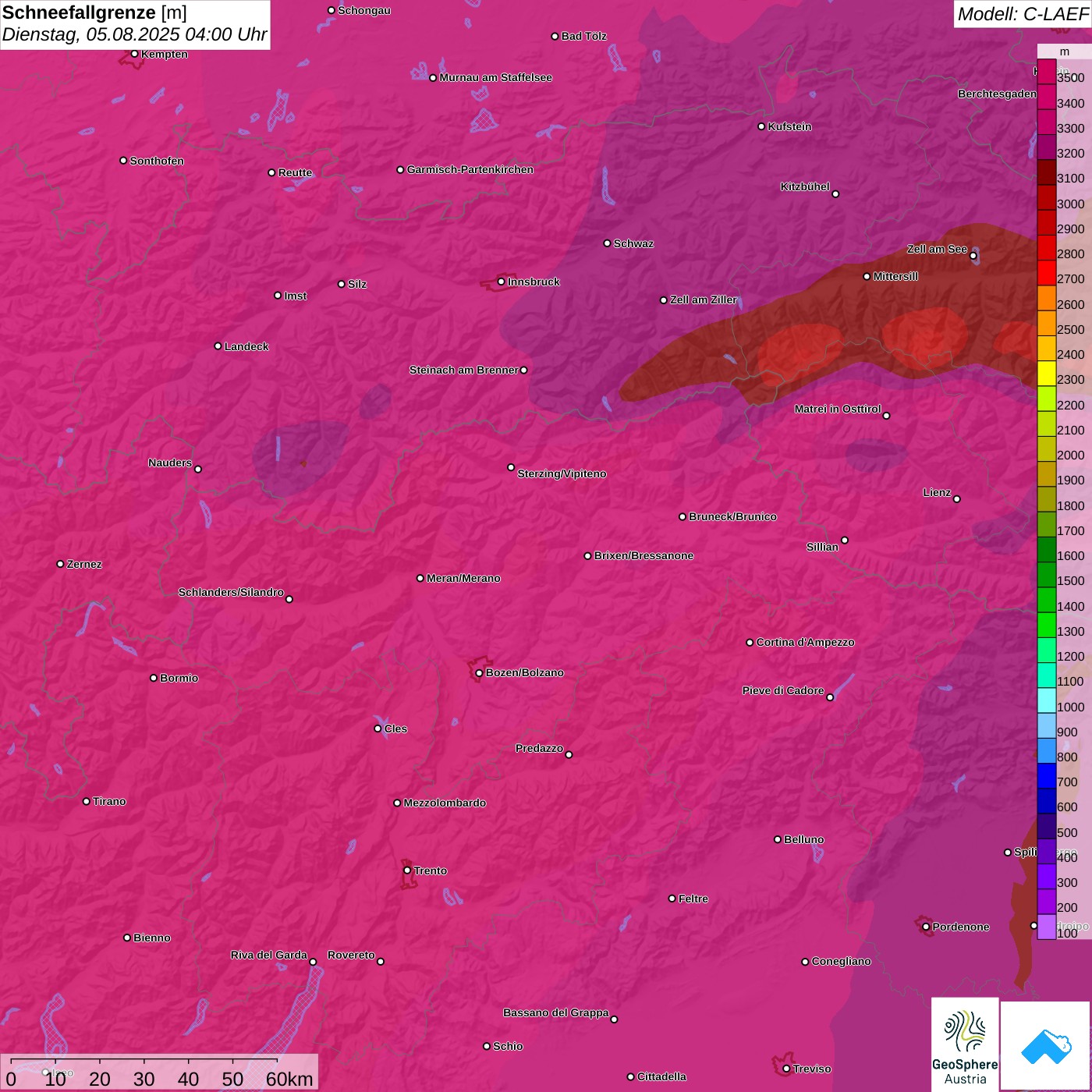Click the Modell: C-LAEF label
This screenshot has height=1092, width=1092.
(x=1023, y=14)
